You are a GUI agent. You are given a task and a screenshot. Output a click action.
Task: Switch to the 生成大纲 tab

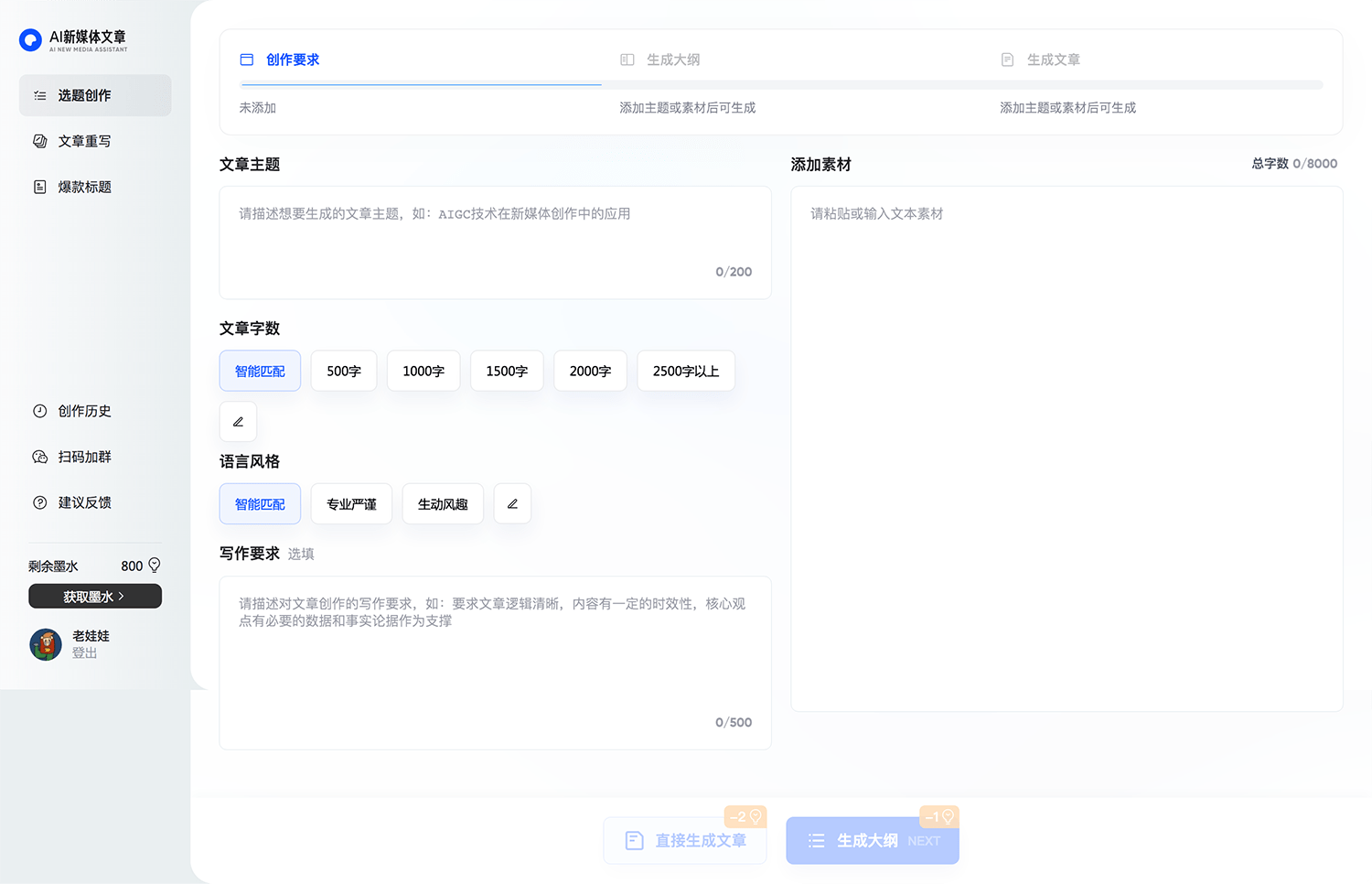[671, 59]
